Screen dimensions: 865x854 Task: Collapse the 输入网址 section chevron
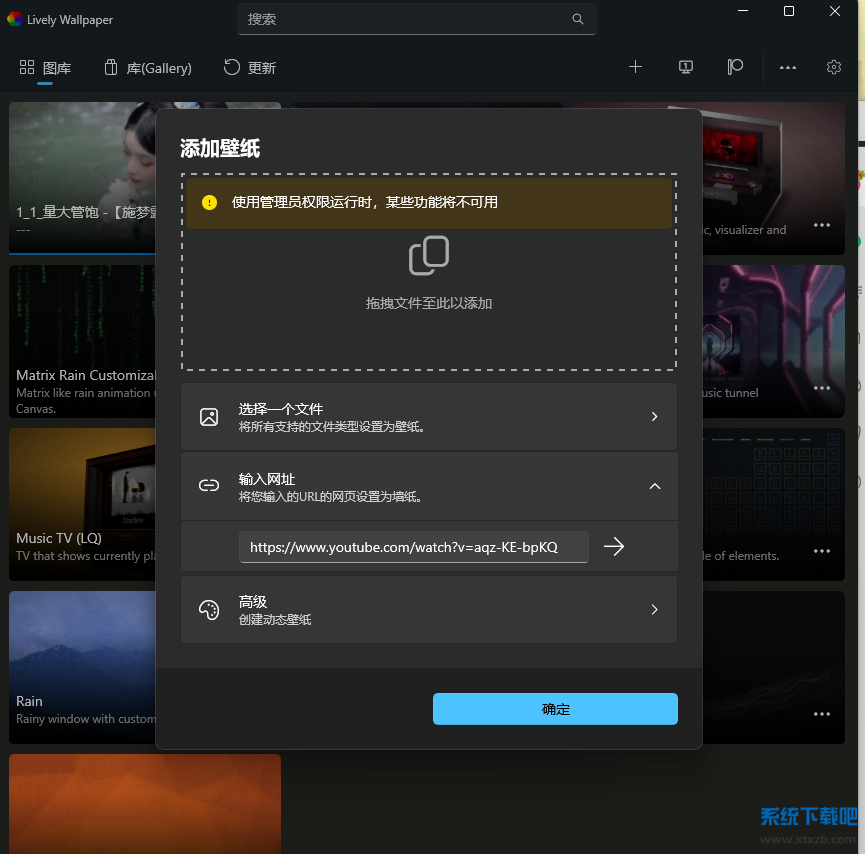(655, 486)
